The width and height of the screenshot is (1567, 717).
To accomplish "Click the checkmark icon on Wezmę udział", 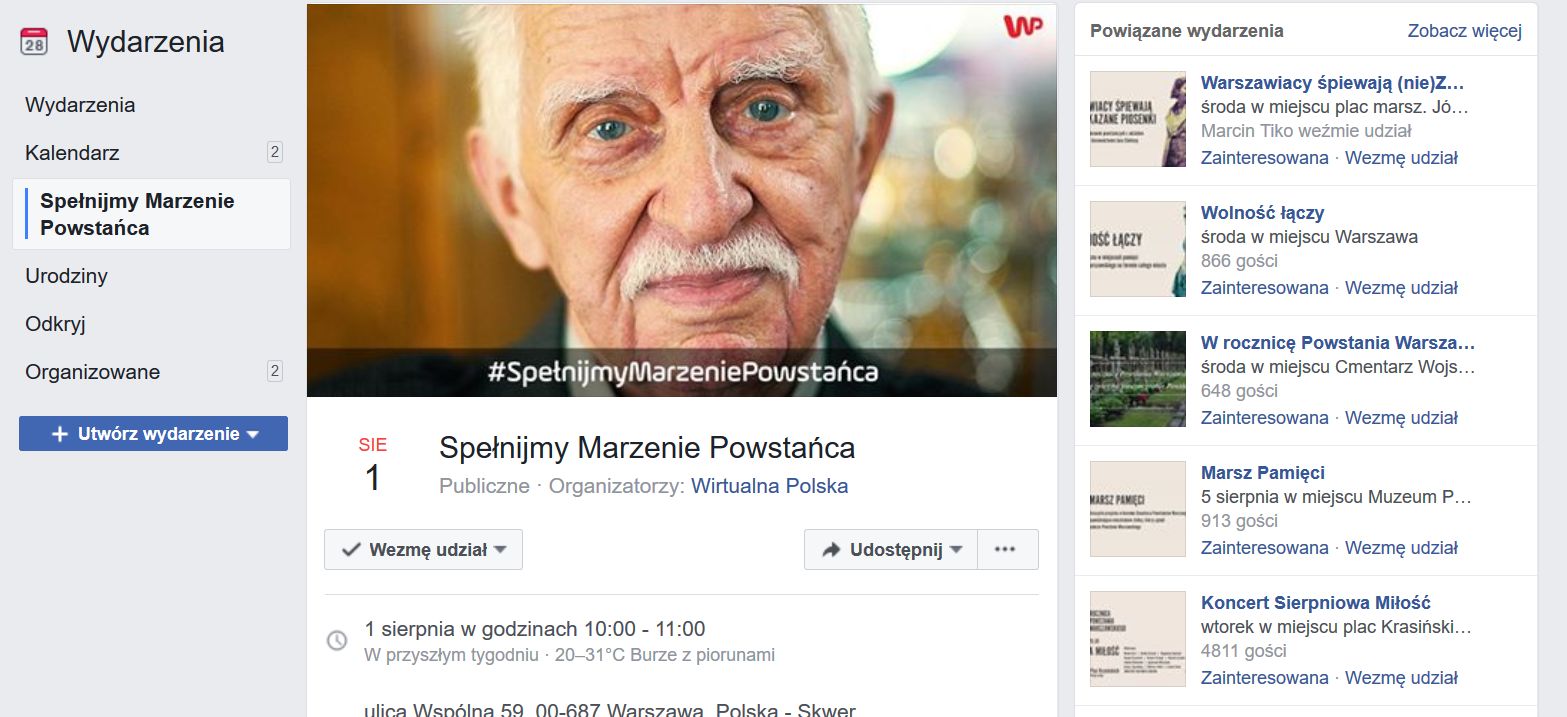I will coord(351,550).
